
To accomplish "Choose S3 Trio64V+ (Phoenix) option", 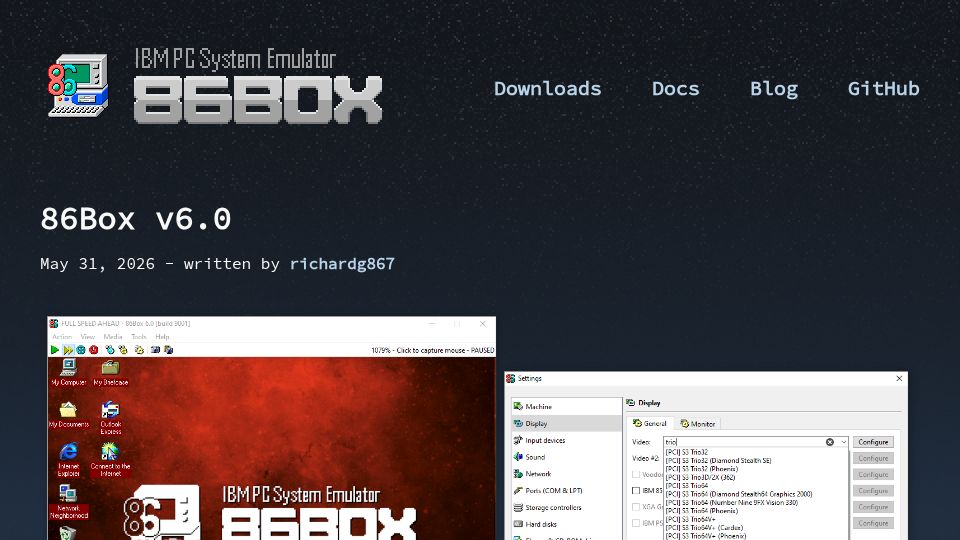I will (756, 536).
